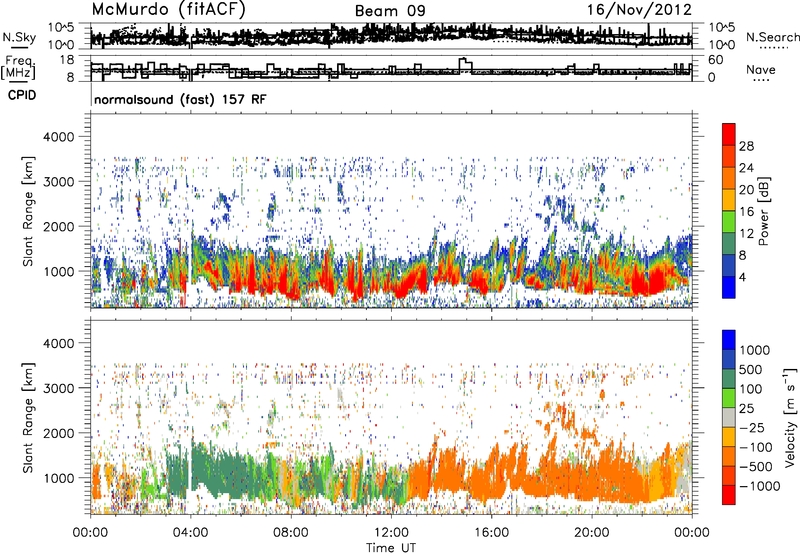This screenshot has height=554, width=800.
Task: Click the 10^0 tick beside N.Search
Action: click(x=722, y=45)
